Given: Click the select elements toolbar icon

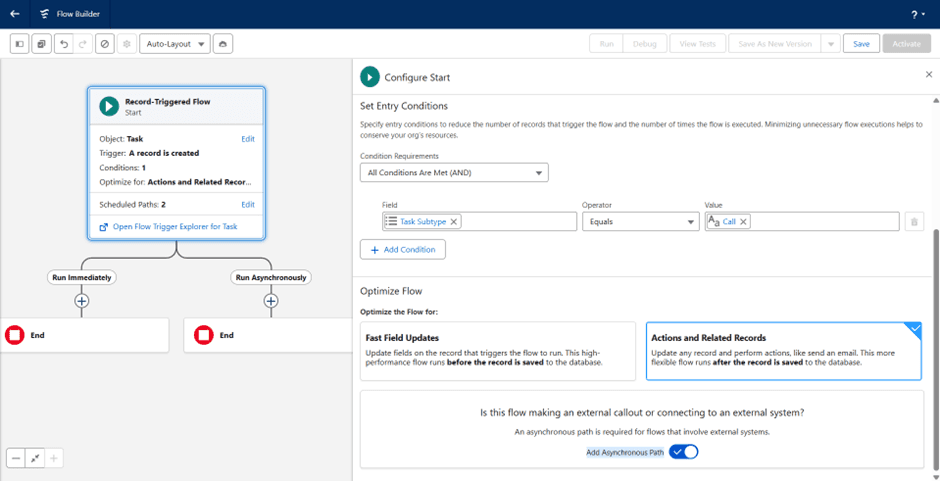Looking at the screenshot, I should [41, 44].
